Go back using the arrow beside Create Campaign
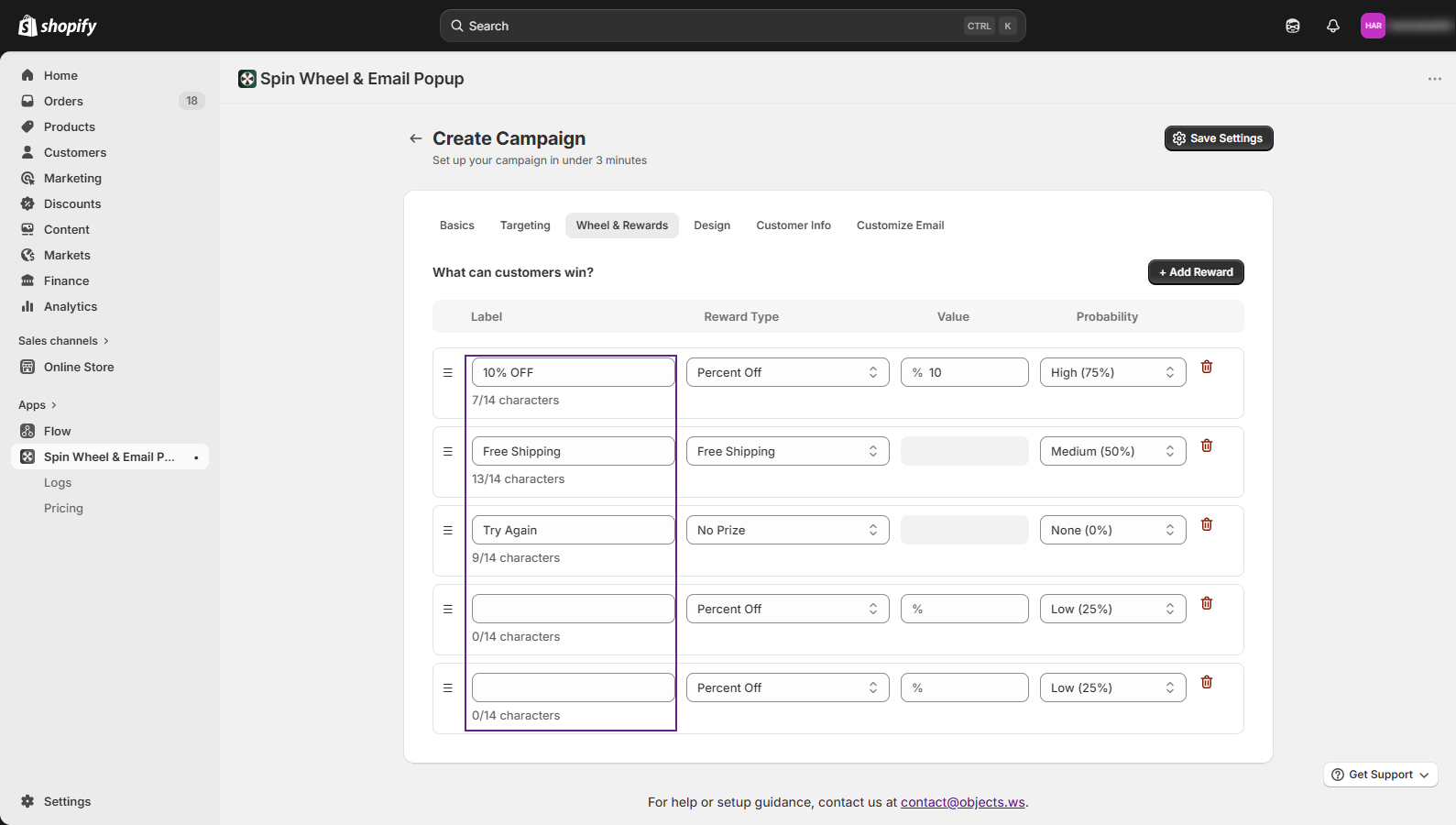The height and width of the screenshot is (825, 1456). pos(416,138)
